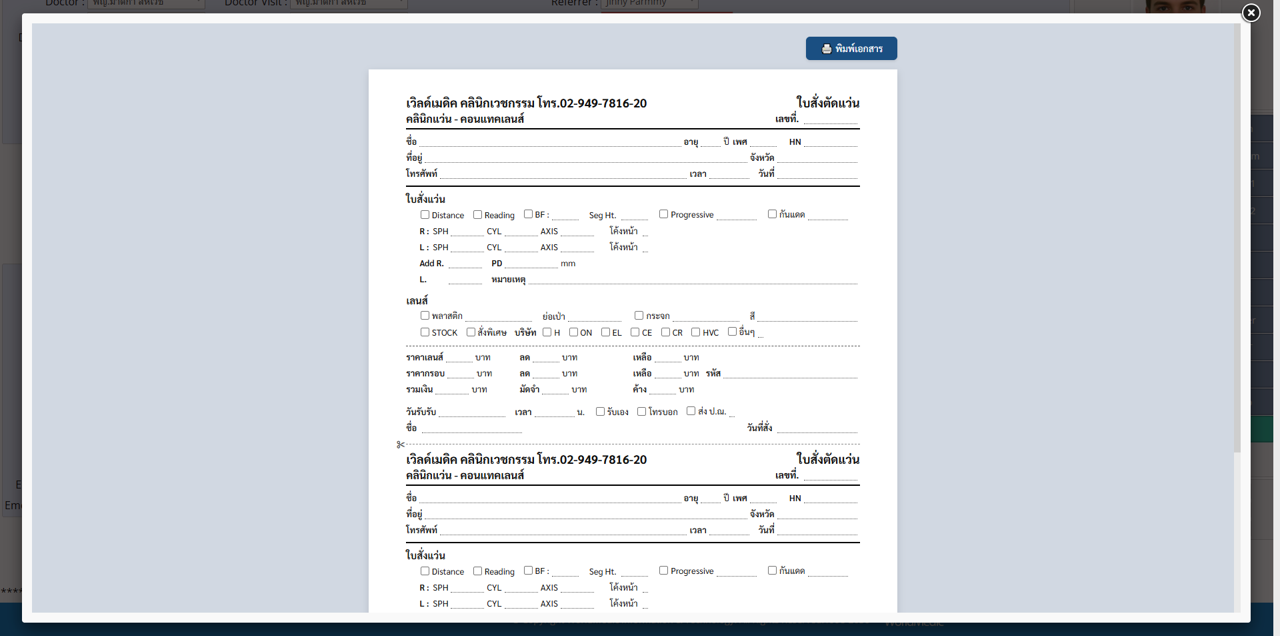
Task: Check the BF box in the first form copy
Action: (x=528, y=214)
